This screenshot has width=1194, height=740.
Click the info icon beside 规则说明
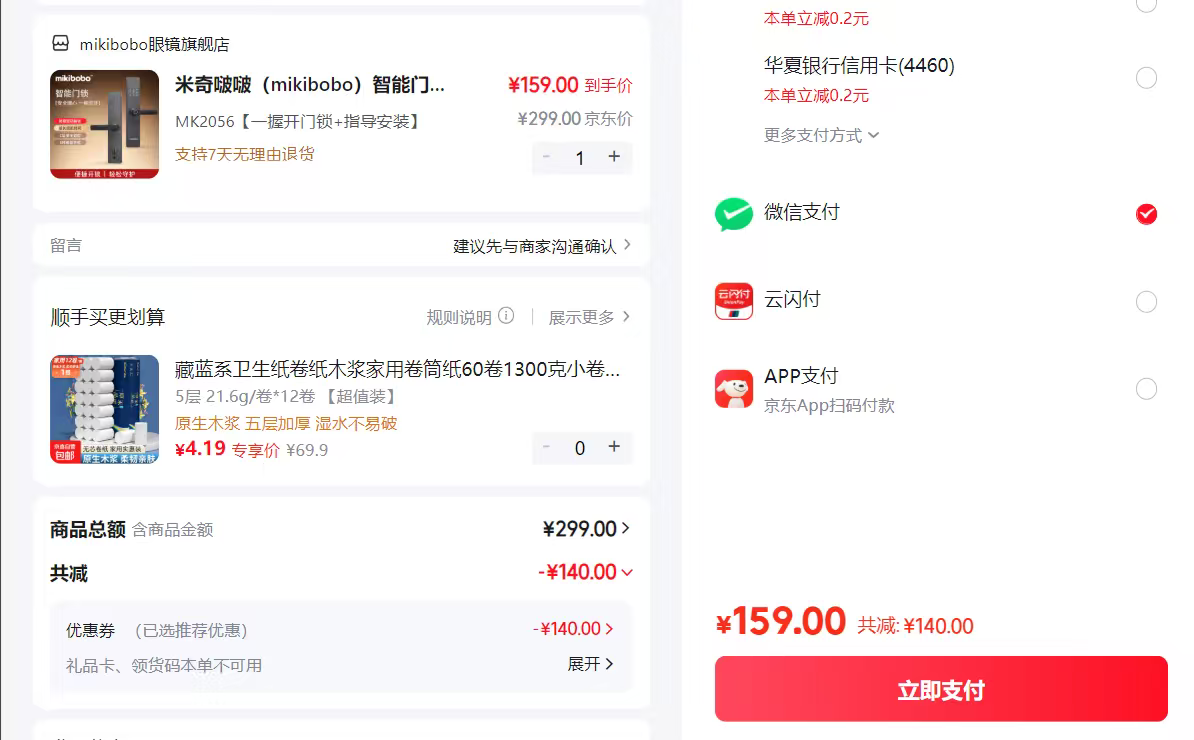(506, 316)
